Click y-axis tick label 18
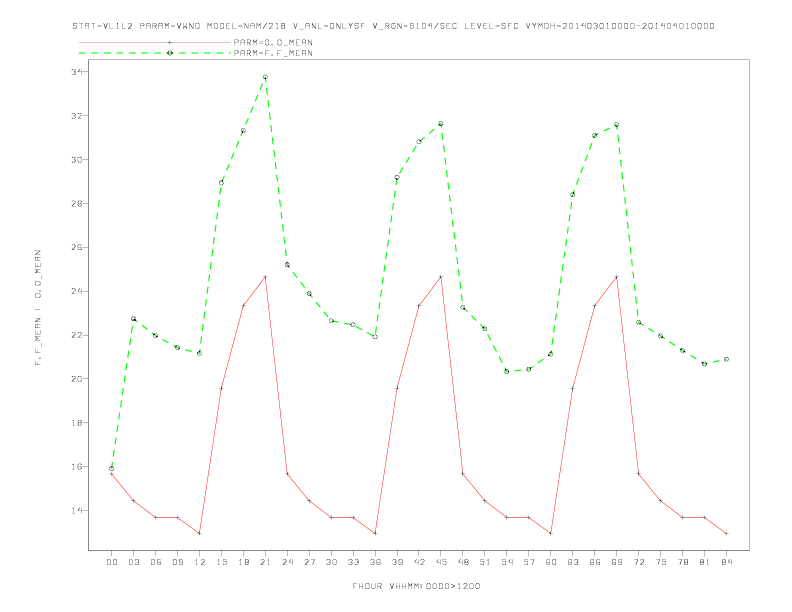This screenshot has height=612, width=792. coord(77,423)
